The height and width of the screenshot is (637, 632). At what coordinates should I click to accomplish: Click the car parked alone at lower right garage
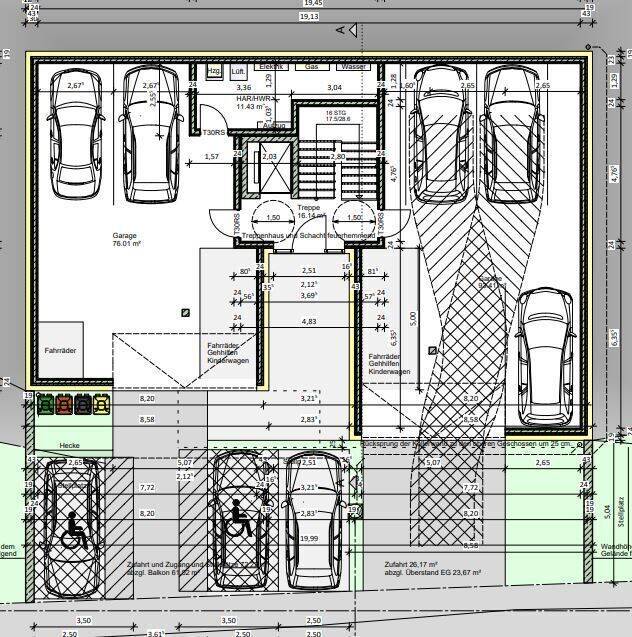tap(545, 359)
